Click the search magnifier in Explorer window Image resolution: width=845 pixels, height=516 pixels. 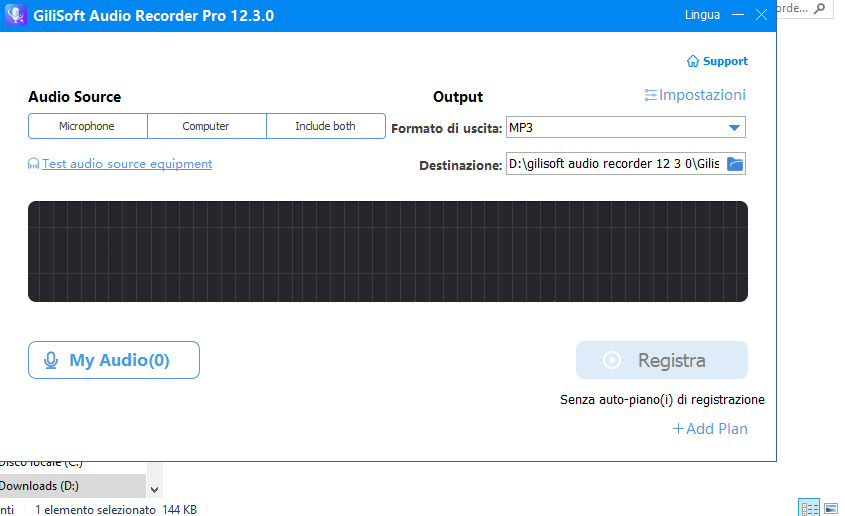(x=820, y=9)
